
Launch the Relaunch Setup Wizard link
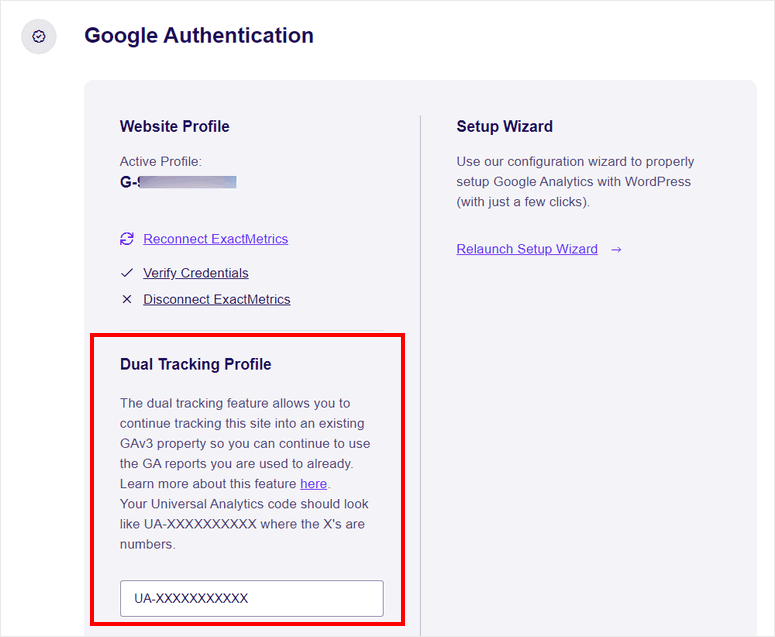point(526,249)
